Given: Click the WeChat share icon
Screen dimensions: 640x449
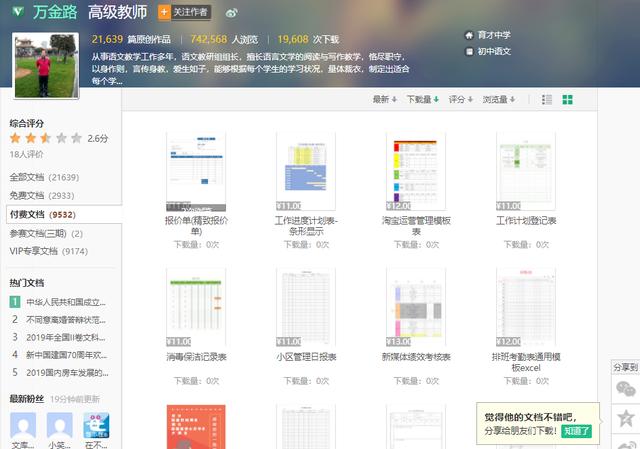Looking at the screenshot, I should tap(625, 389).
